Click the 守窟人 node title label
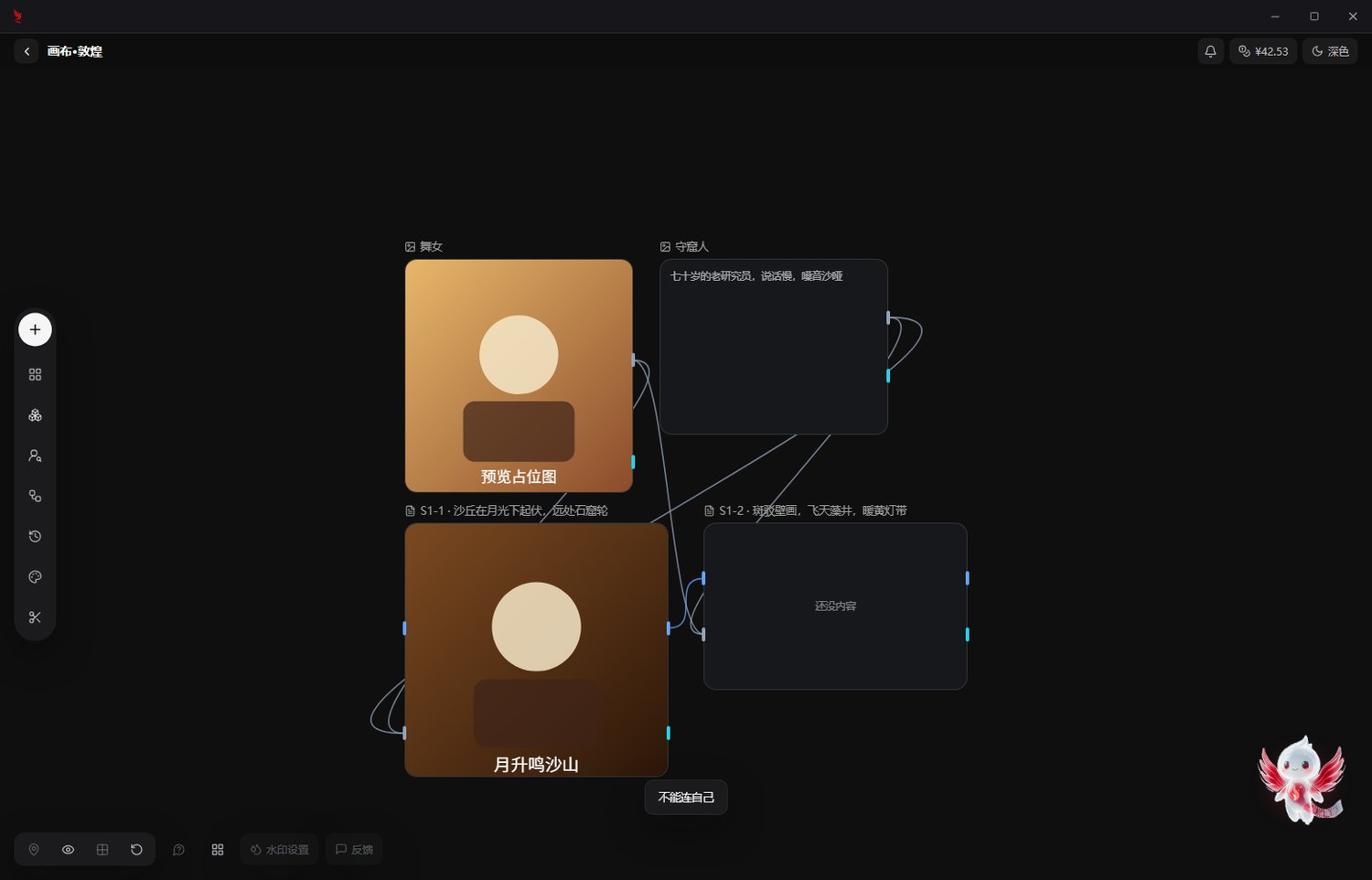Viewport: 1372px width, 880px height. coord(684,247)
